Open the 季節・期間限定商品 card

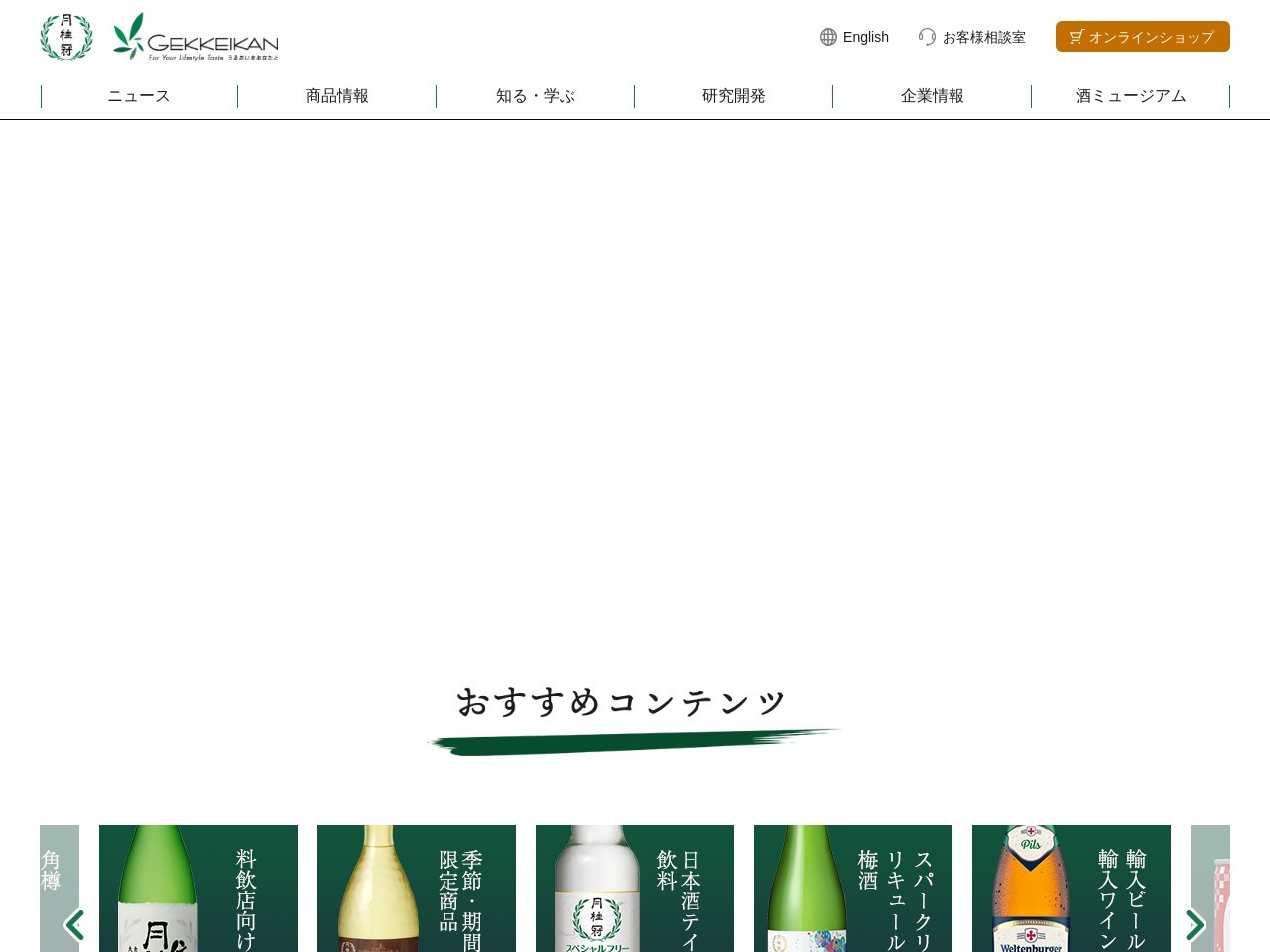[417, 889]
